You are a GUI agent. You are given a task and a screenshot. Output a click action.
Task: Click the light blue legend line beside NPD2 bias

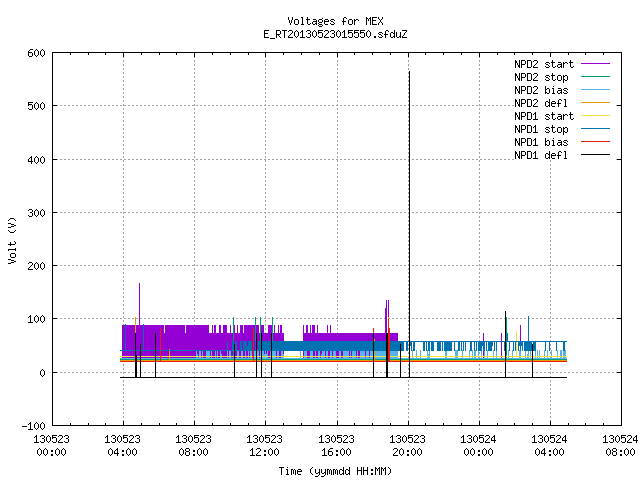596,90
